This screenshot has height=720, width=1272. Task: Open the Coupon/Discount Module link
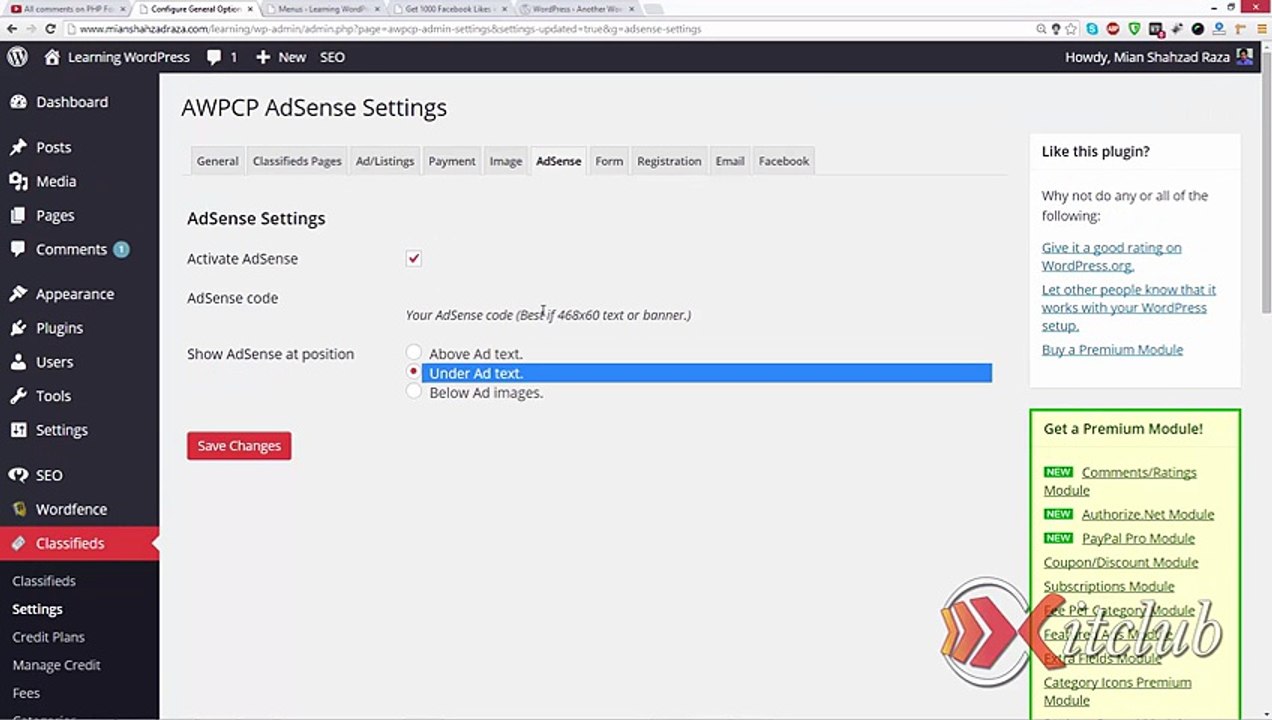pos(1120,562)
